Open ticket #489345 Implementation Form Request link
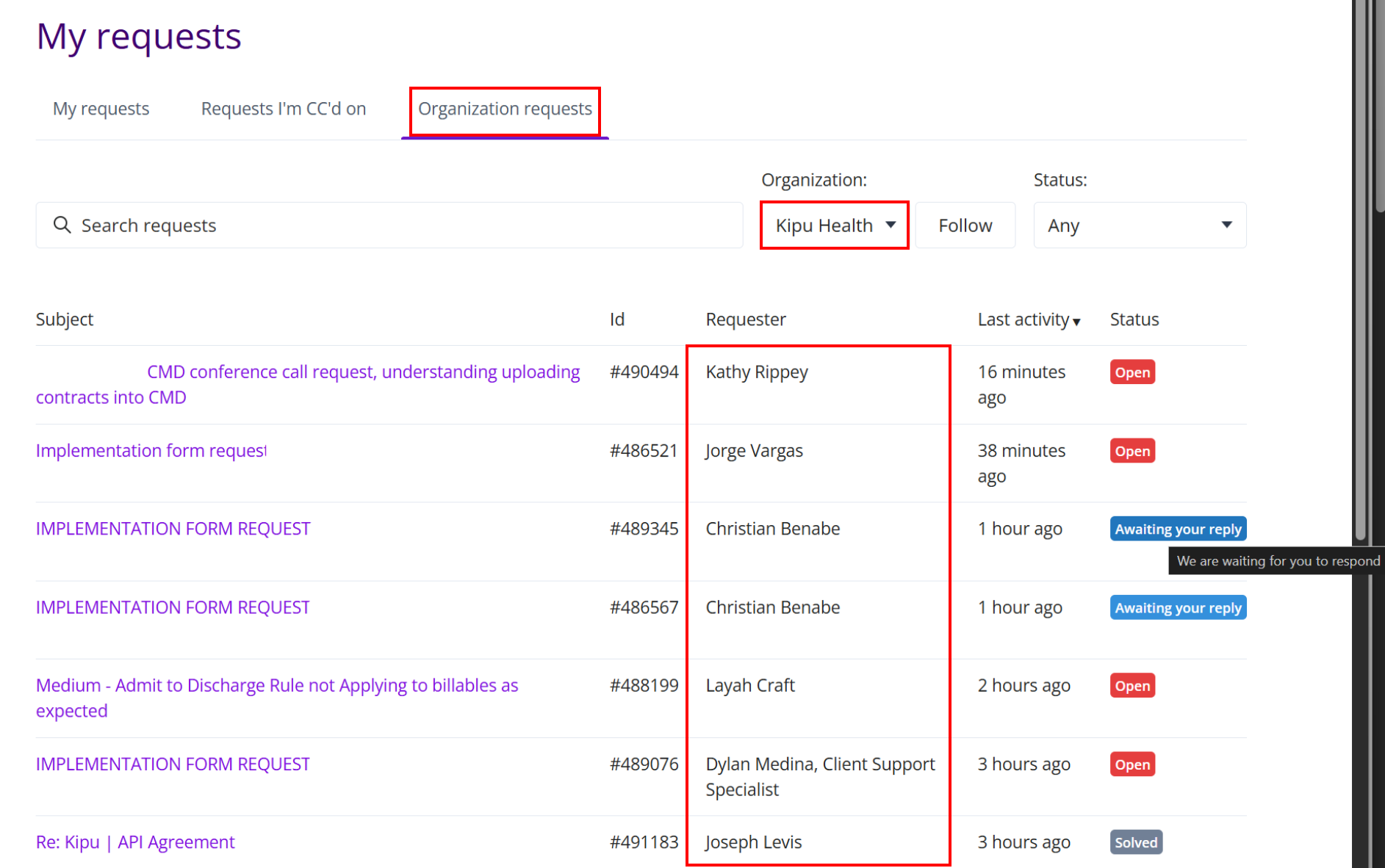Image resolution: width=1385 pixels, height=868 pixels. click(x=173, y=529)
